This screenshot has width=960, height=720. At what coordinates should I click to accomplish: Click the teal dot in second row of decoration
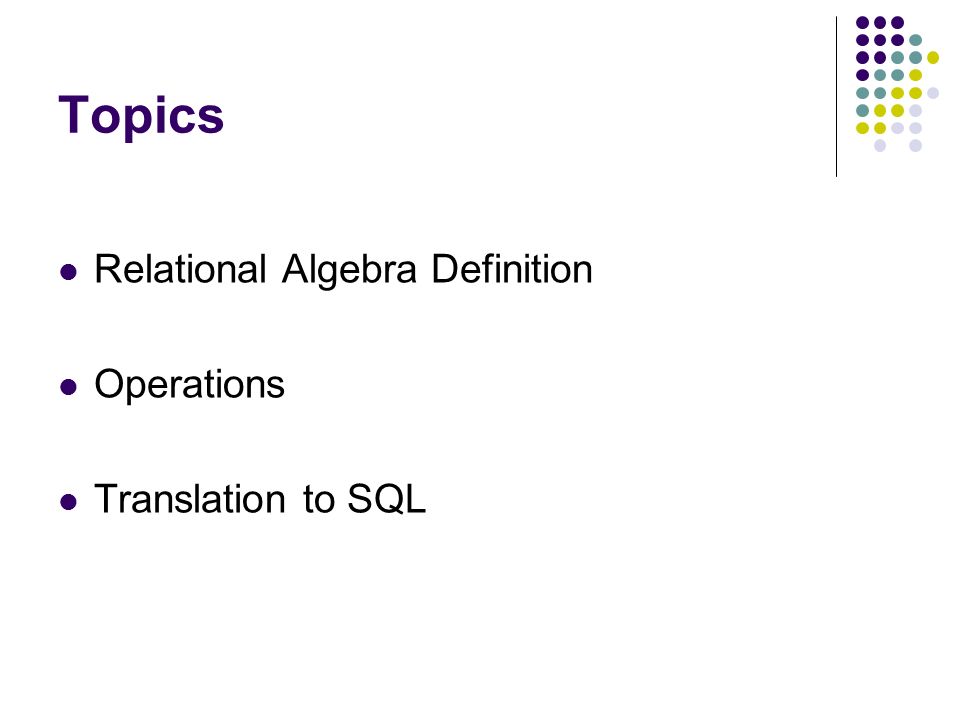click(915, 40)
